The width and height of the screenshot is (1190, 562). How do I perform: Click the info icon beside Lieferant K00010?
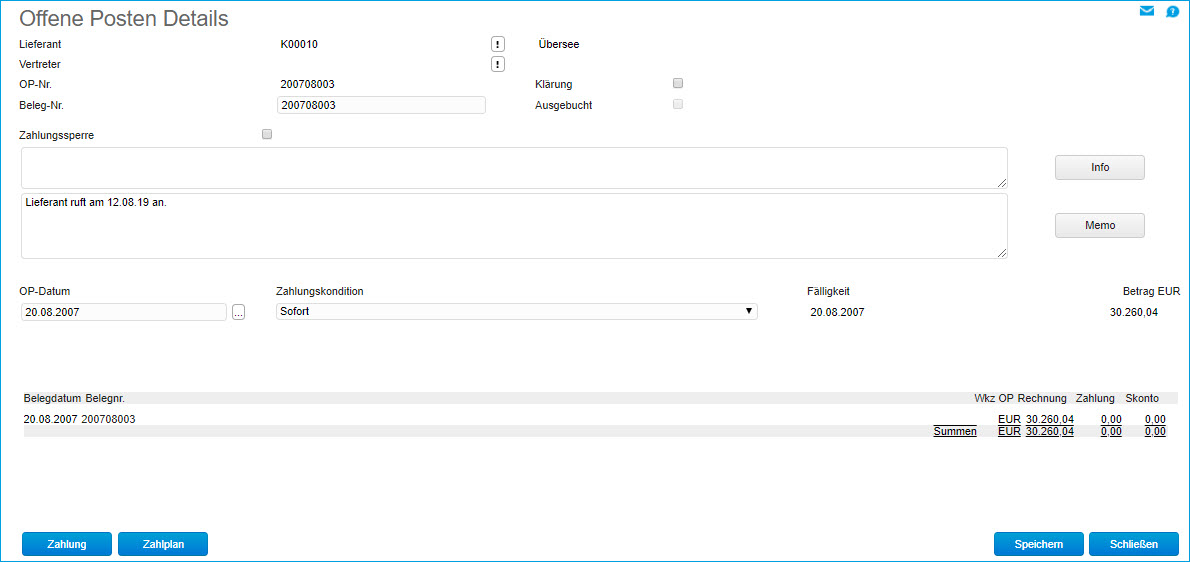[497, 44]
